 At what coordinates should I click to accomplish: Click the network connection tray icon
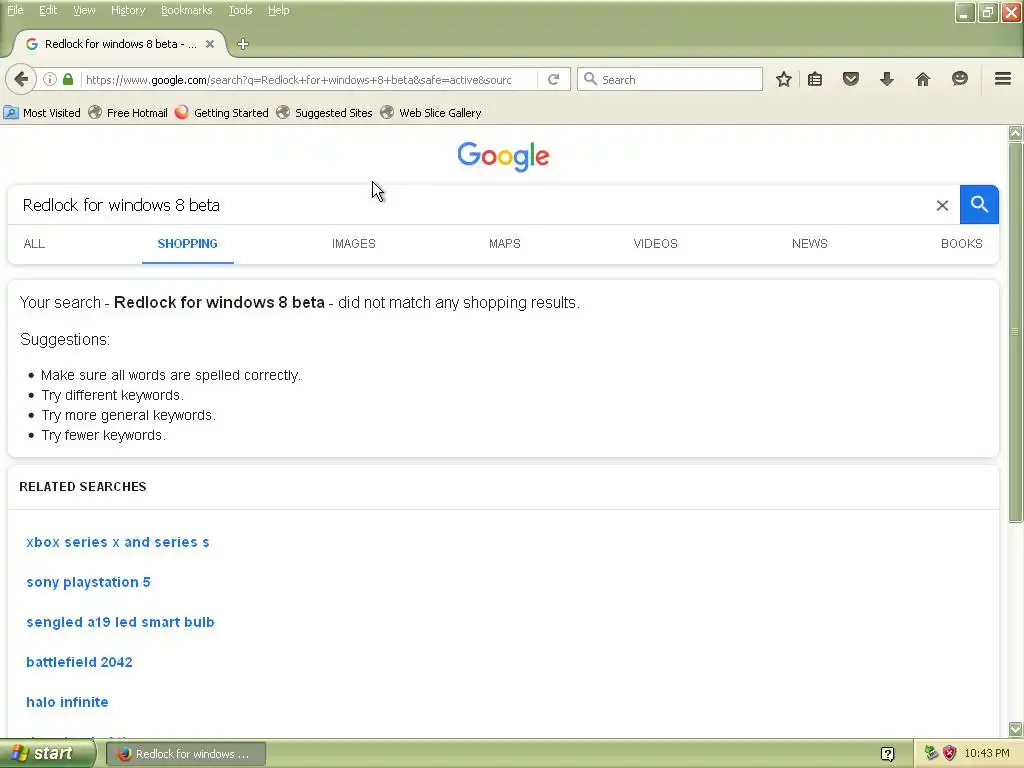pos(931,753)
